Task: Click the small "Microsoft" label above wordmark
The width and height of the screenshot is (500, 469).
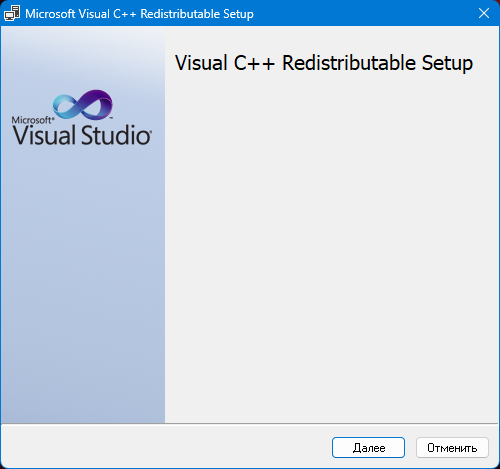Action: [x=32, y=120]
